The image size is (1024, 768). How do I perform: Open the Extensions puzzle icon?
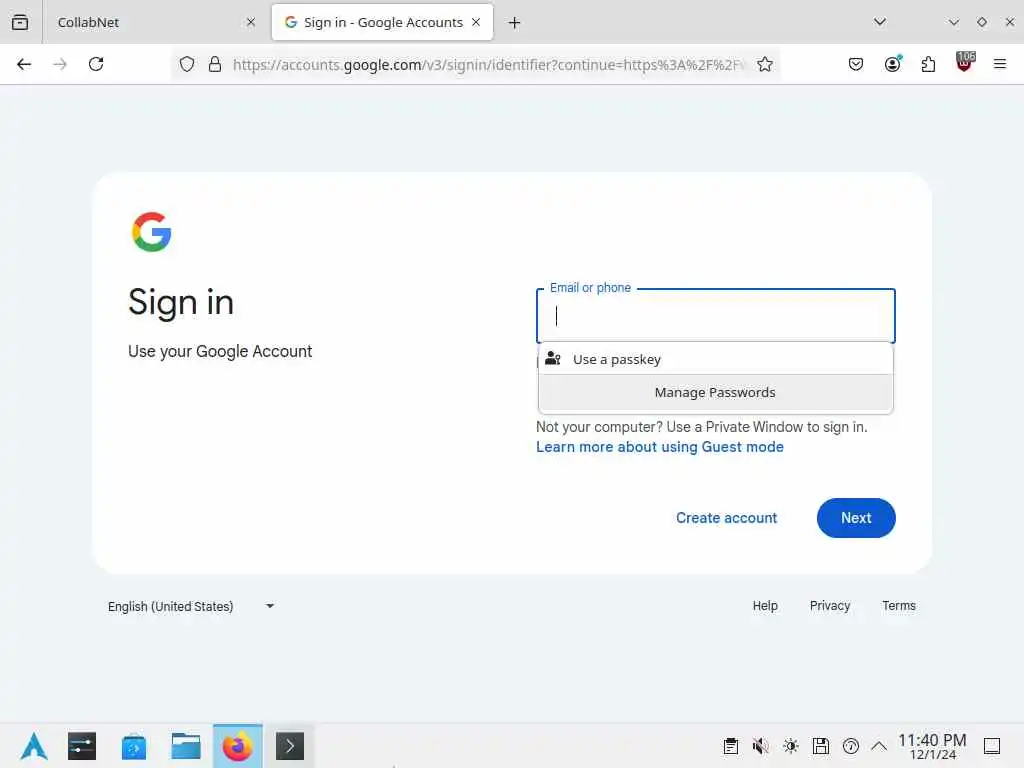coord(928,64)
